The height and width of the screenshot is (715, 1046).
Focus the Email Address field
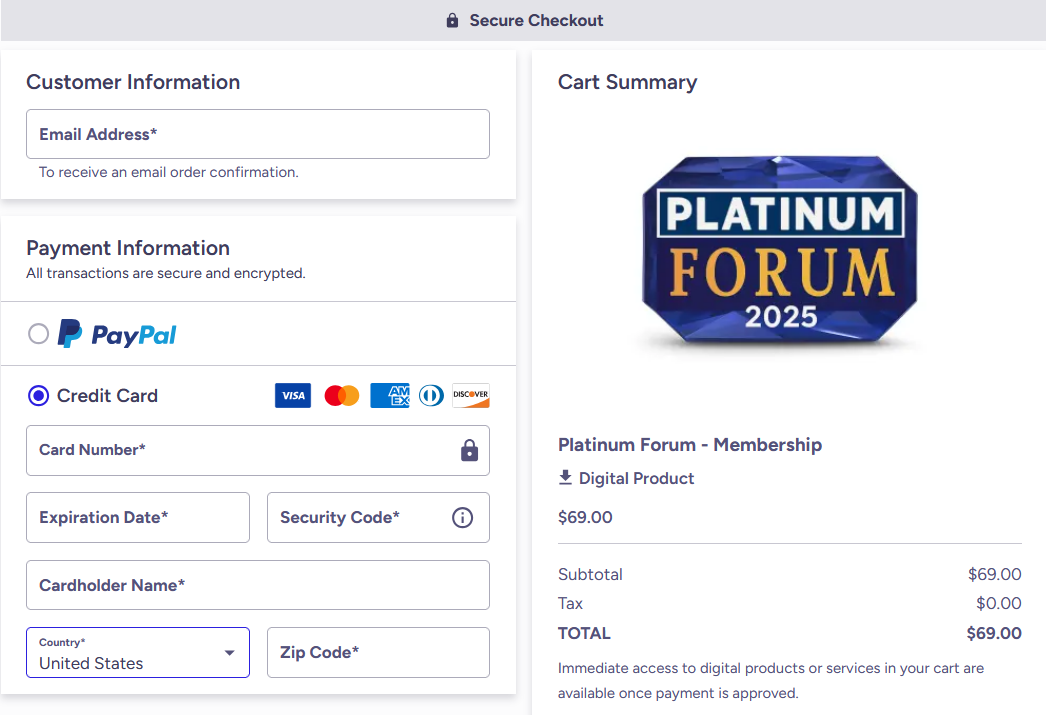click(x=258, y=134)
